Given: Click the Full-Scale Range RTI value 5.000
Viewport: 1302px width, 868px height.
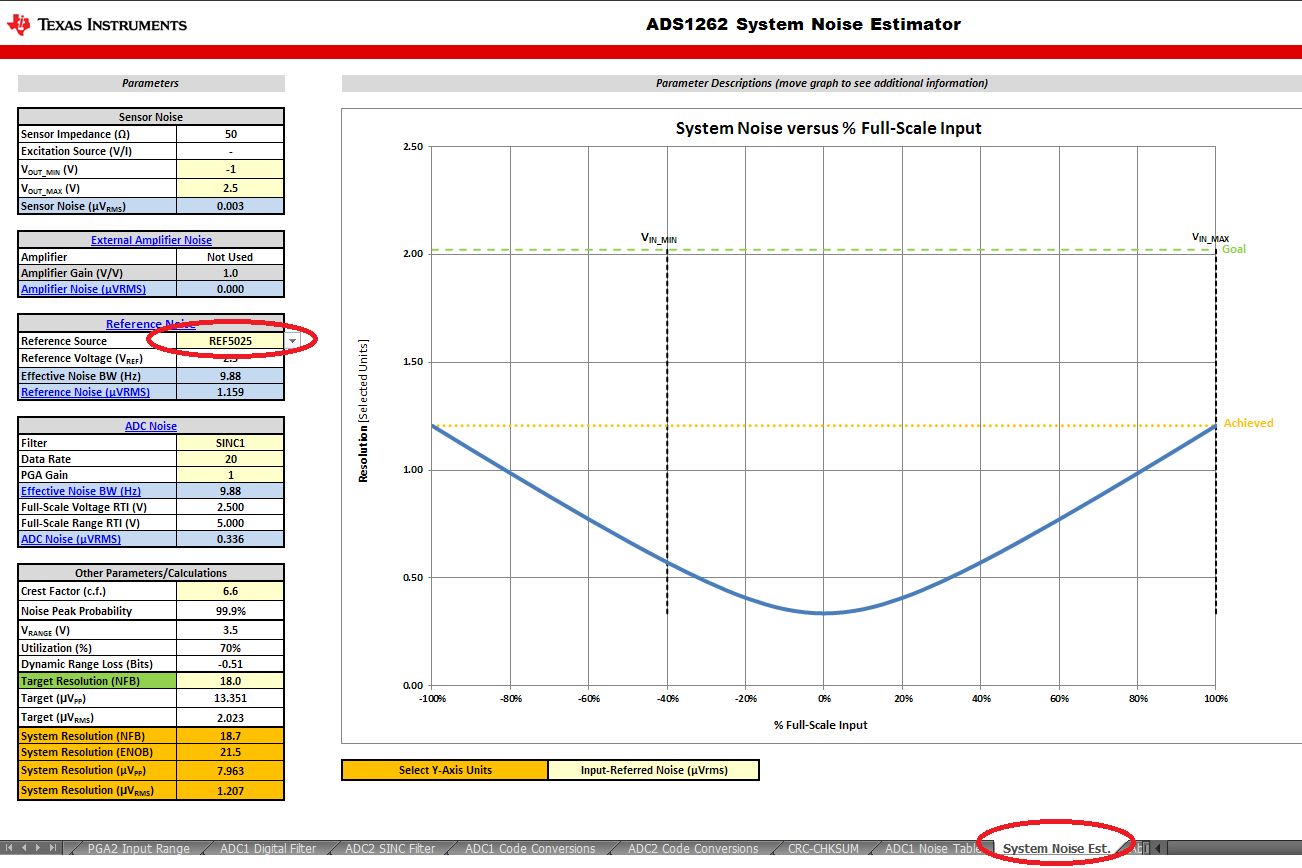Looking at the screenshot, I should click(230, 523).
